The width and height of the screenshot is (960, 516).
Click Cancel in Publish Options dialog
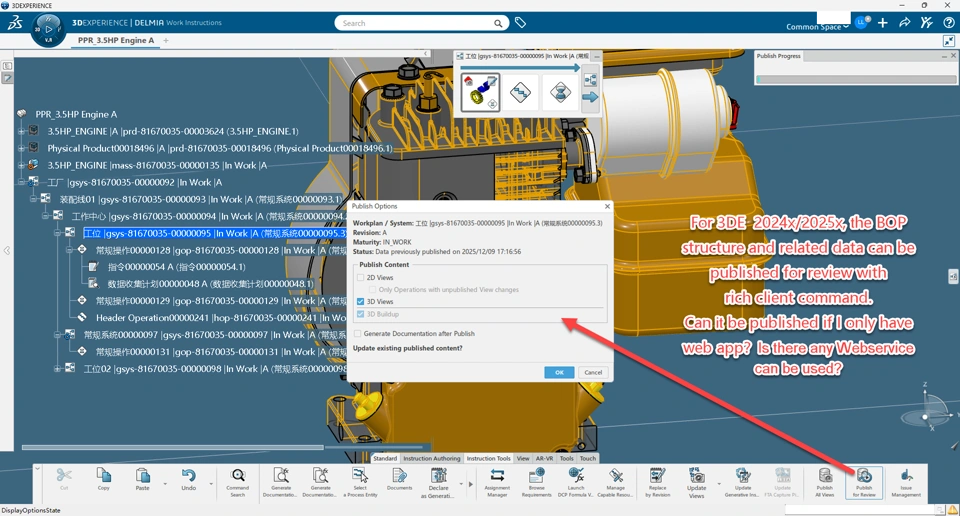point(593,372)
